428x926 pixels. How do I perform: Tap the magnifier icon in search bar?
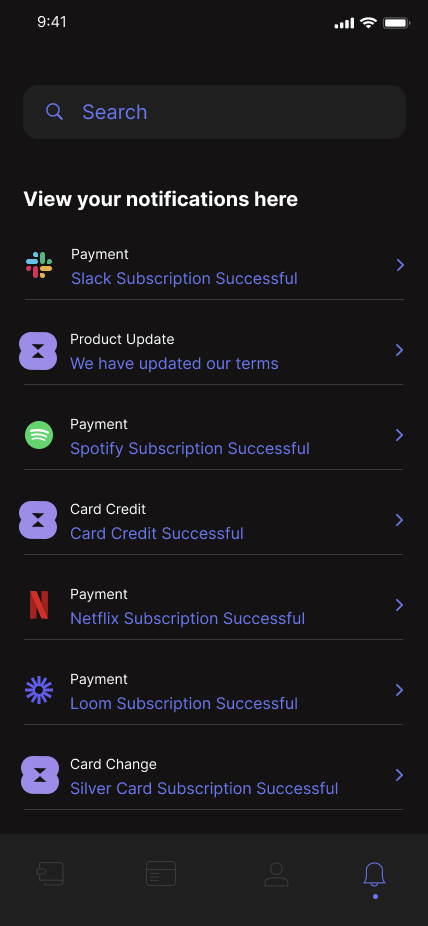tap(54, 112)
